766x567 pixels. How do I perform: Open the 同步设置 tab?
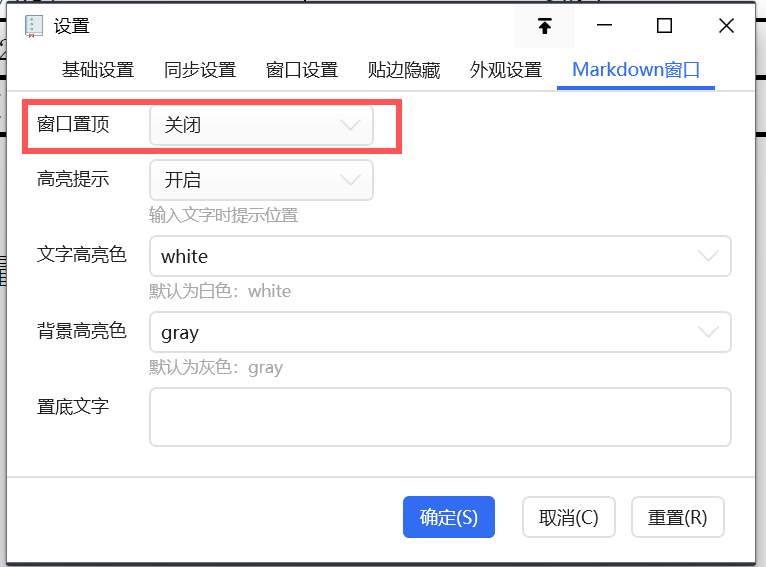[200, 70]
